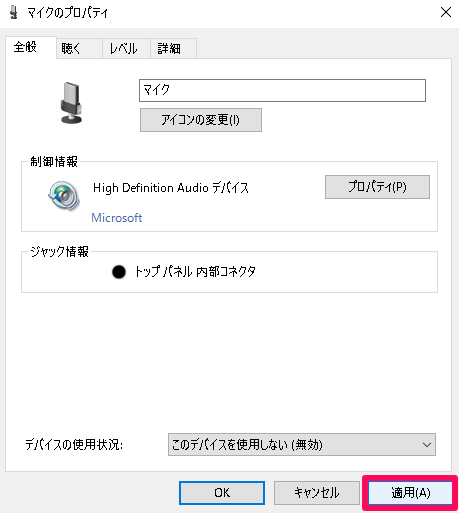Click the トップ パネル 内部コネクタ jack text
This screenshot has height=513, width=459.
click(x=195, y=272)
